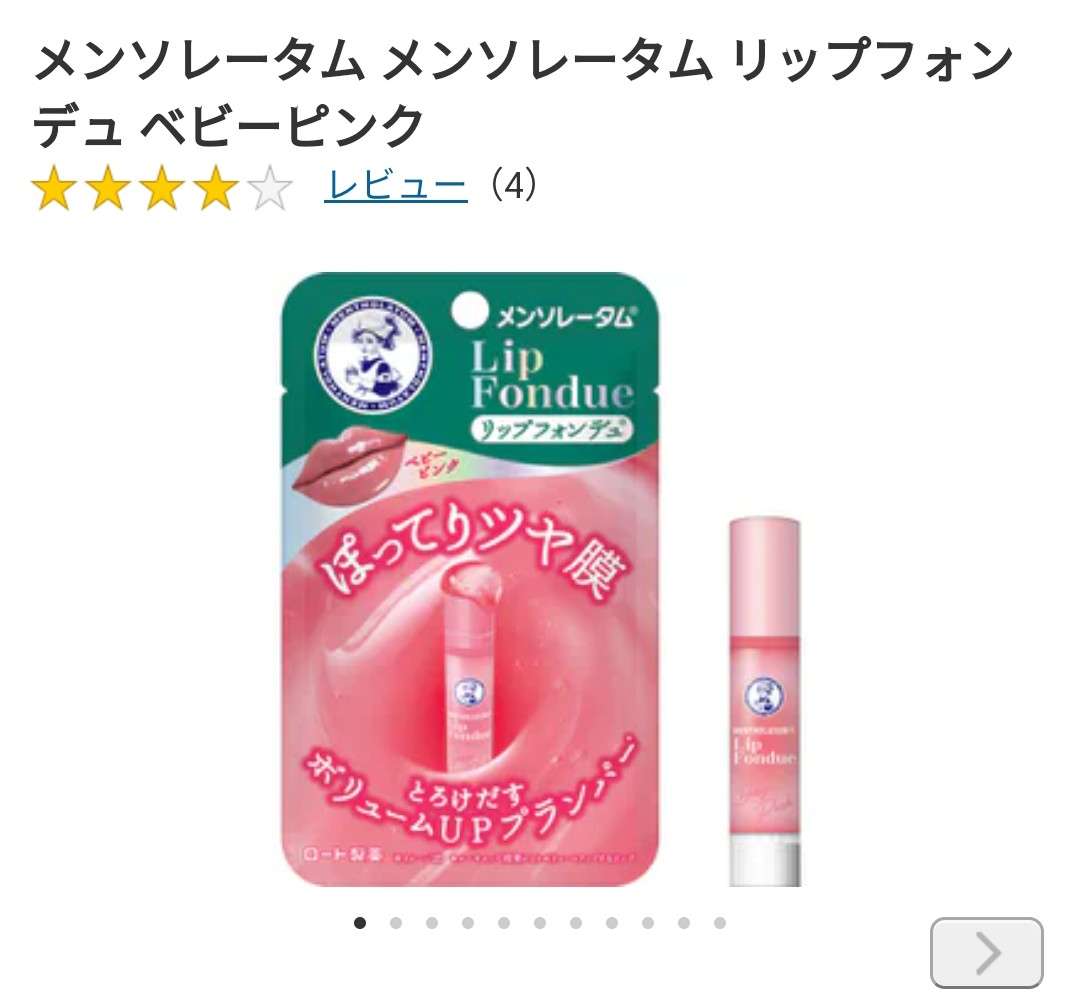Open the レビュー reviews link

(x=396, y=185)
